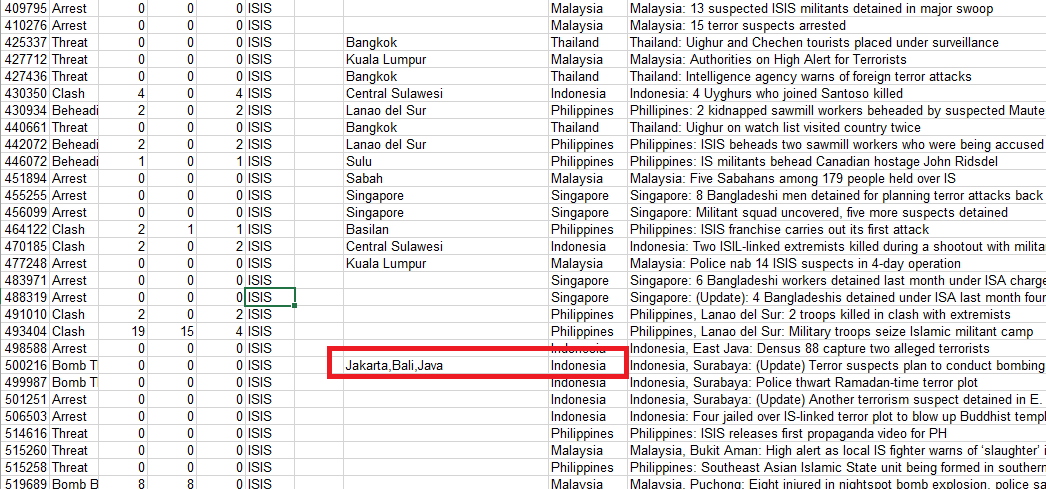This screenshot has width=1046, height=489.
Task: Click the cell with ID 501251
Action: click(25, 400)
